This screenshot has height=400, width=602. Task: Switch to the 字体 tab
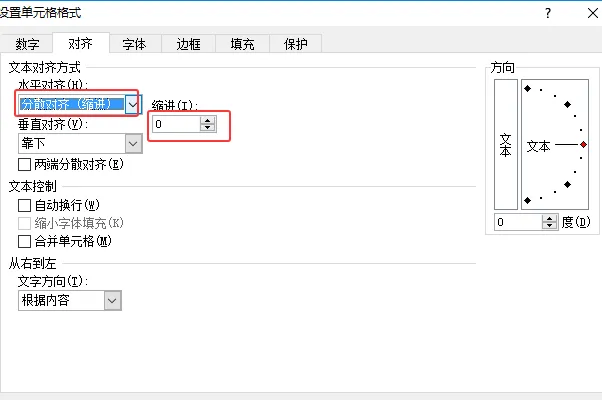pos(135,44)
